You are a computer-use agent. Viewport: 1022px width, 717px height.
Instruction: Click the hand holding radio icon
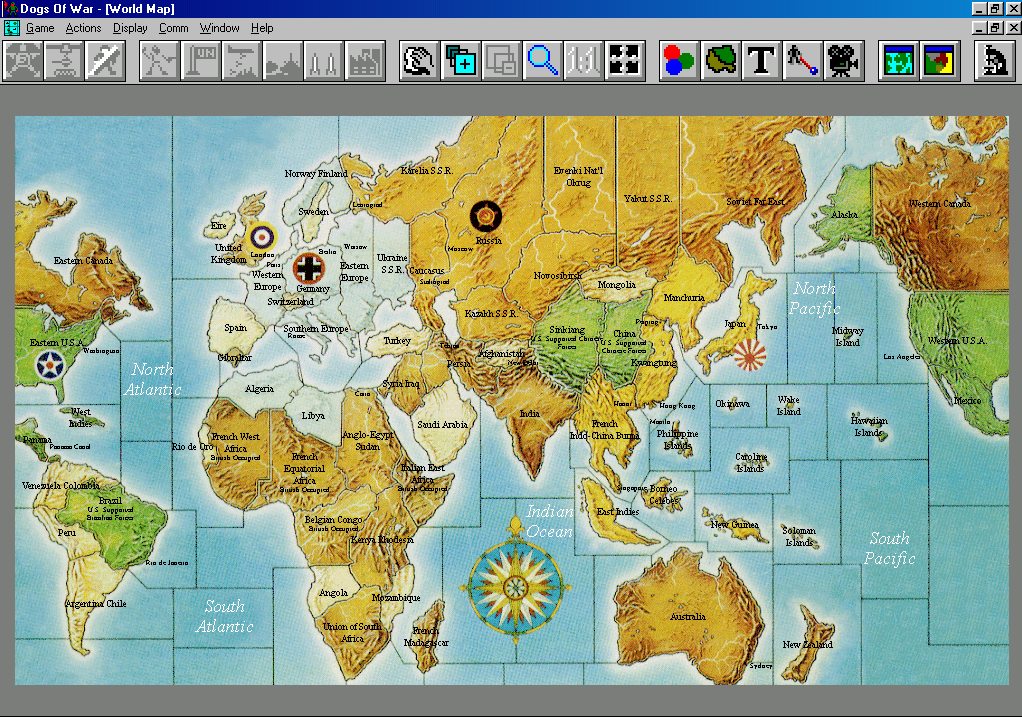(x=419, y=61)
